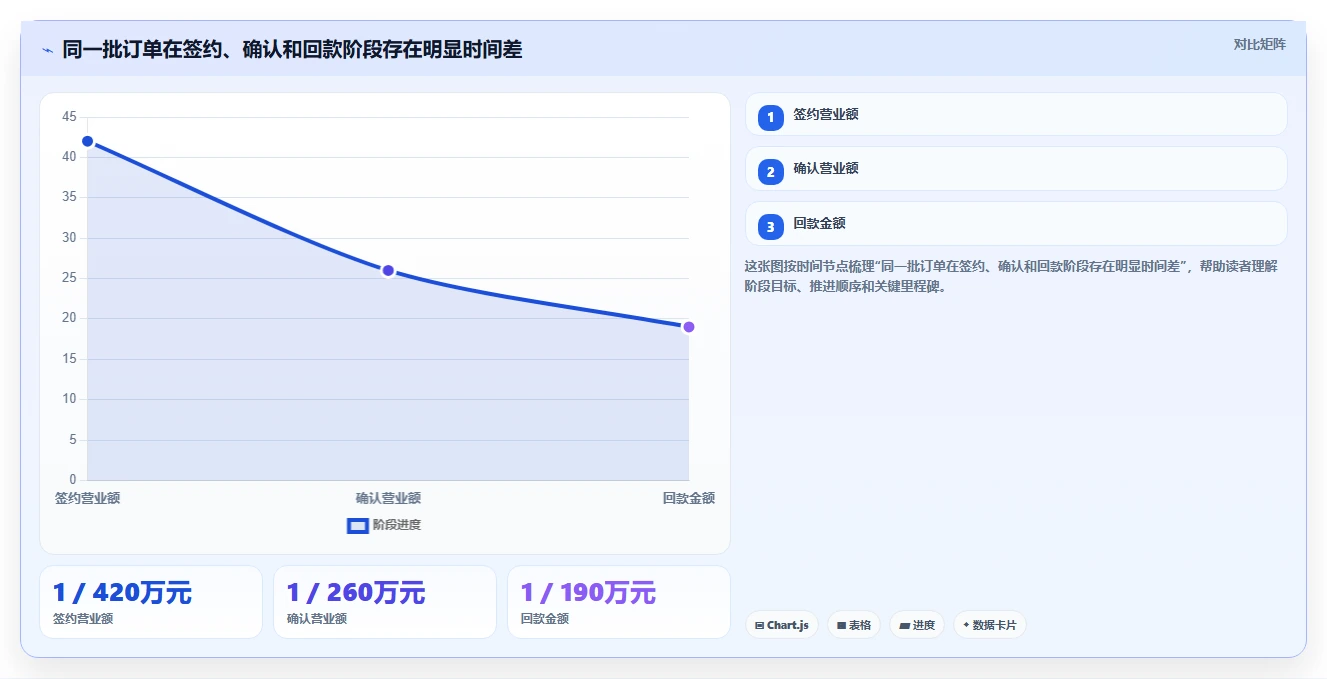Click the 签约营业额 x-axis label

tap(88, 498)
